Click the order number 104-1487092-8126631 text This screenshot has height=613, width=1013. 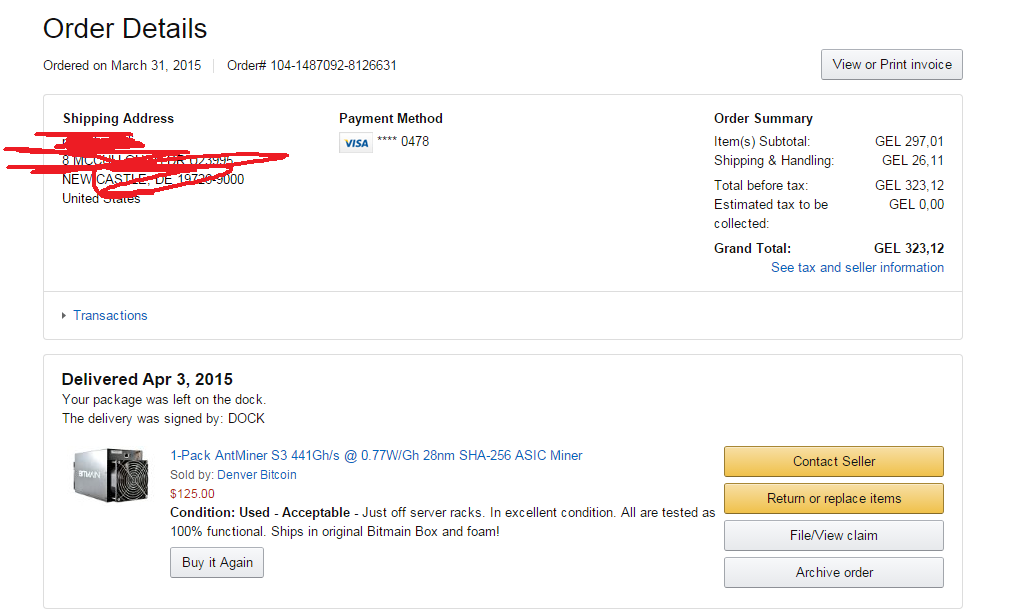333,65
